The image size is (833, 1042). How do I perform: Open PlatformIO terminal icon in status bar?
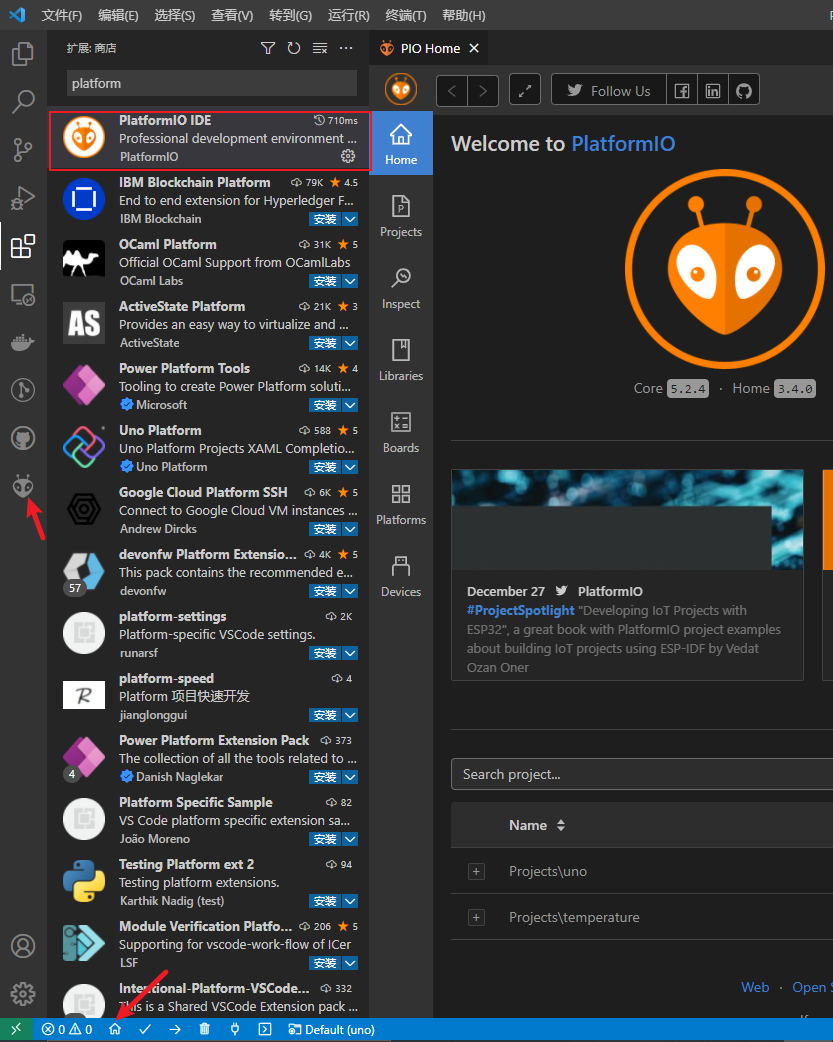(265, 1029)
